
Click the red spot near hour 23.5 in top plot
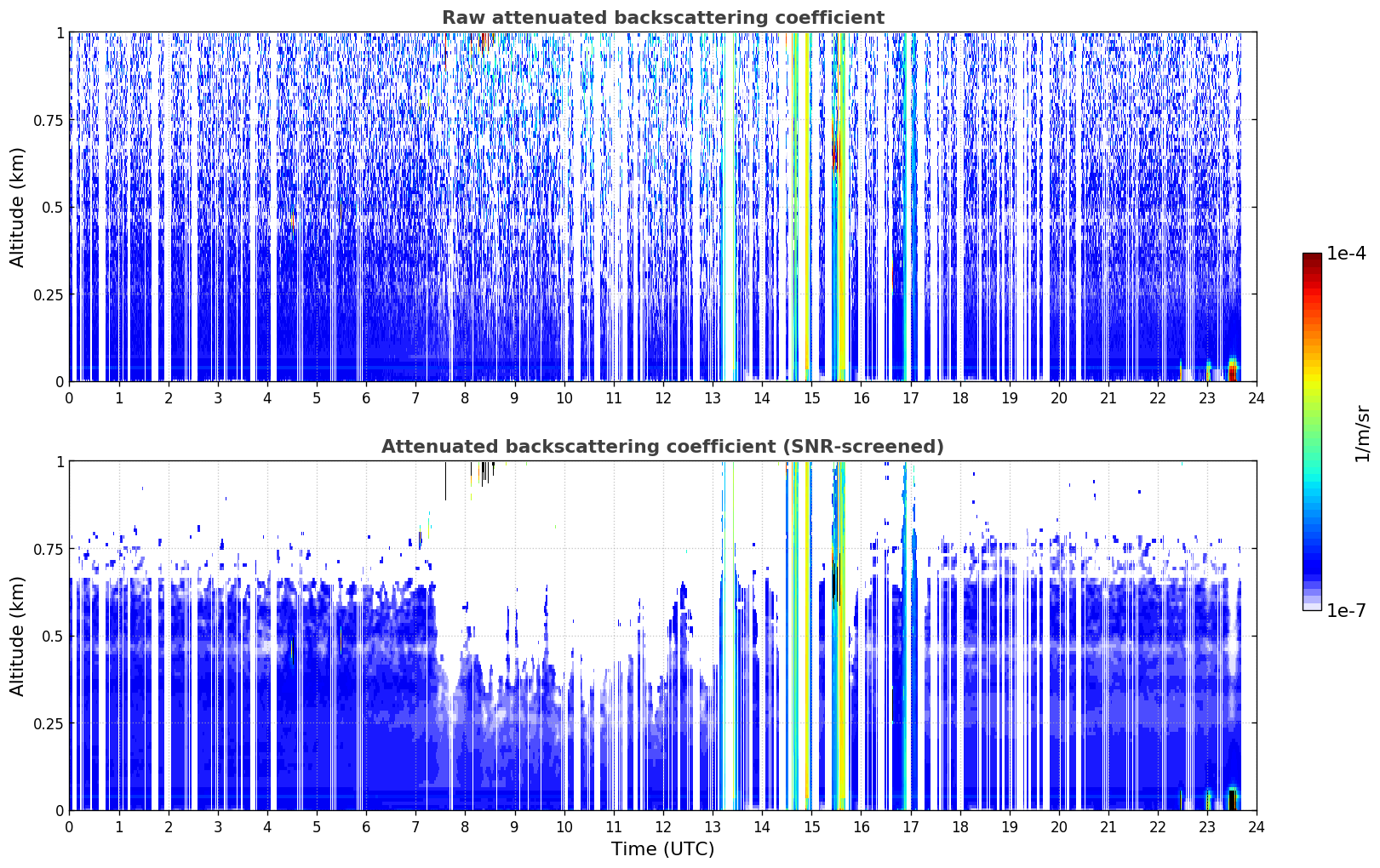[1232, 372]
